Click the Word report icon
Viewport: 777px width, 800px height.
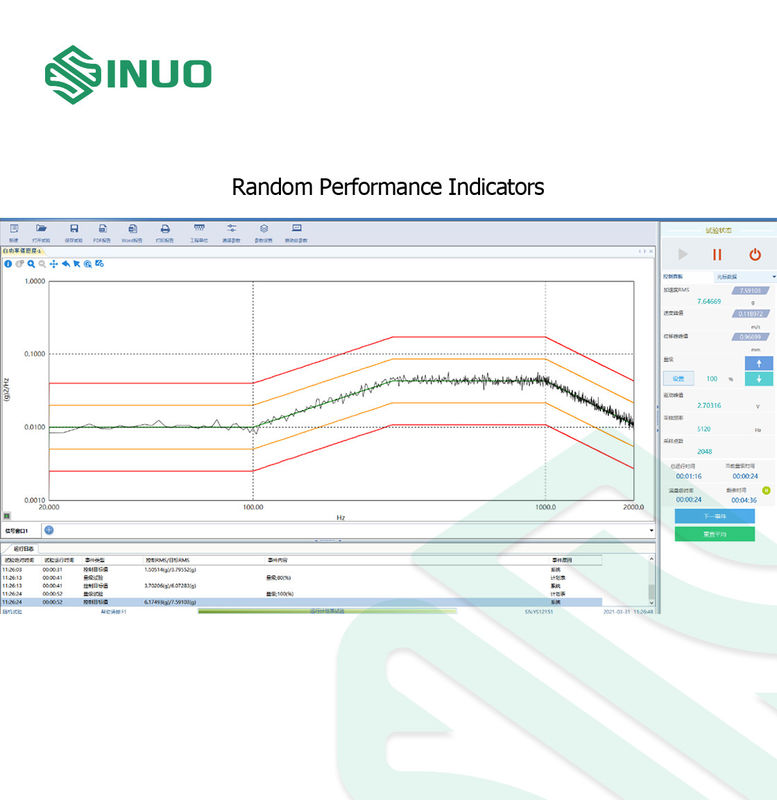point(132,229)
